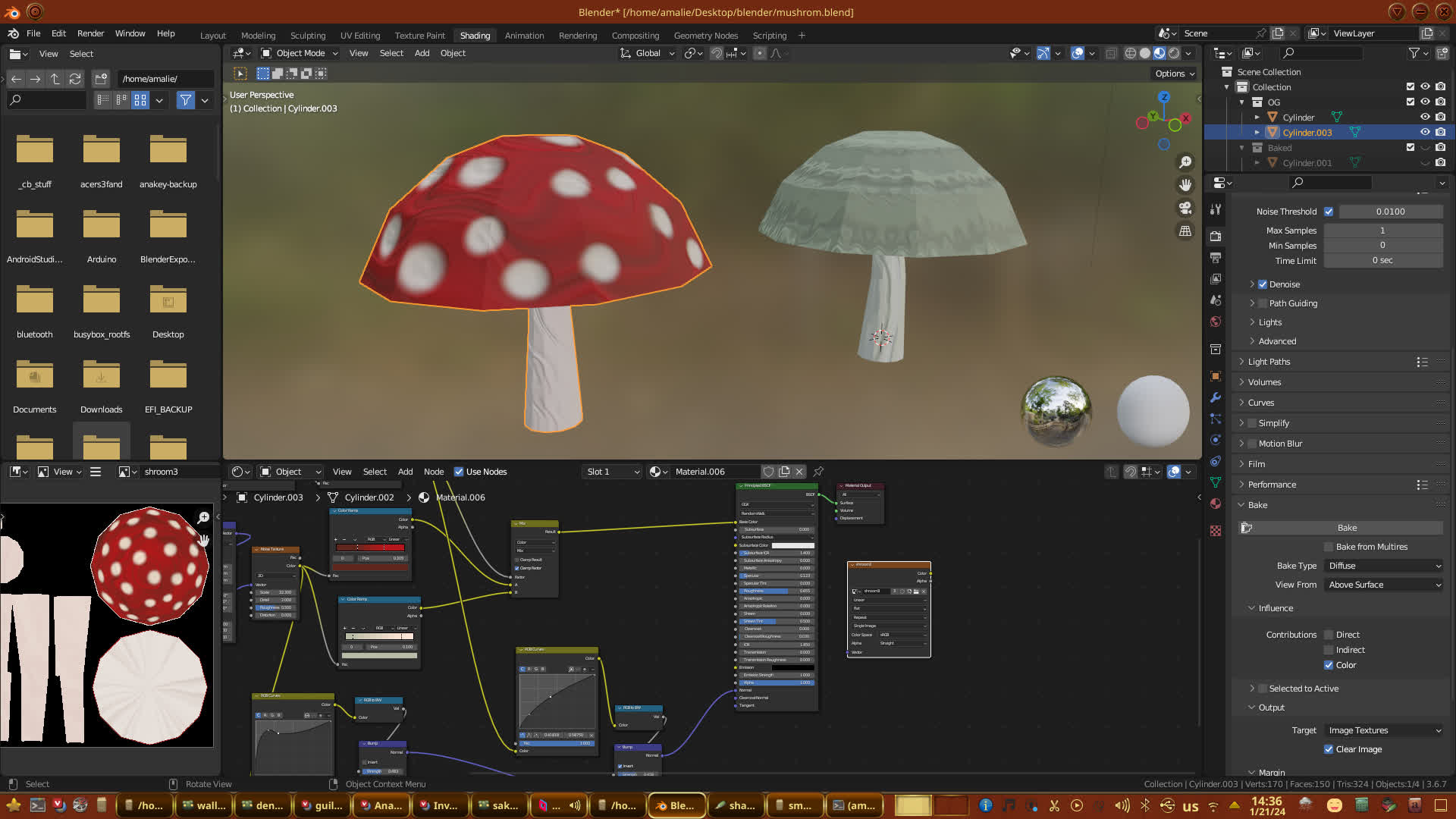Hide Cylinder.003 with the eye icon
This screenshot has height=819, width=1456.
coord(1425,132)
